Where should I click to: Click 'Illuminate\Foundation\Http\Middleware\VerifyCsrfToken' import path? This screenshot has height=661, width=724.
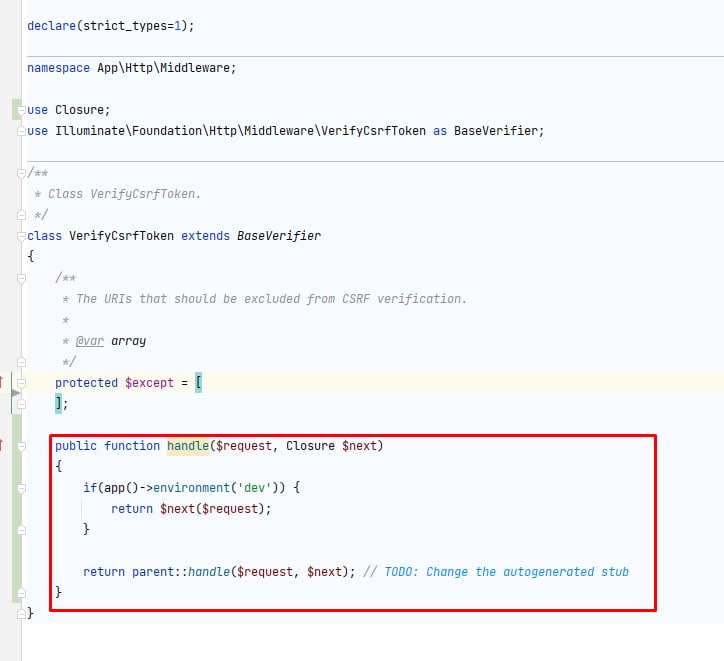point(240,131)
